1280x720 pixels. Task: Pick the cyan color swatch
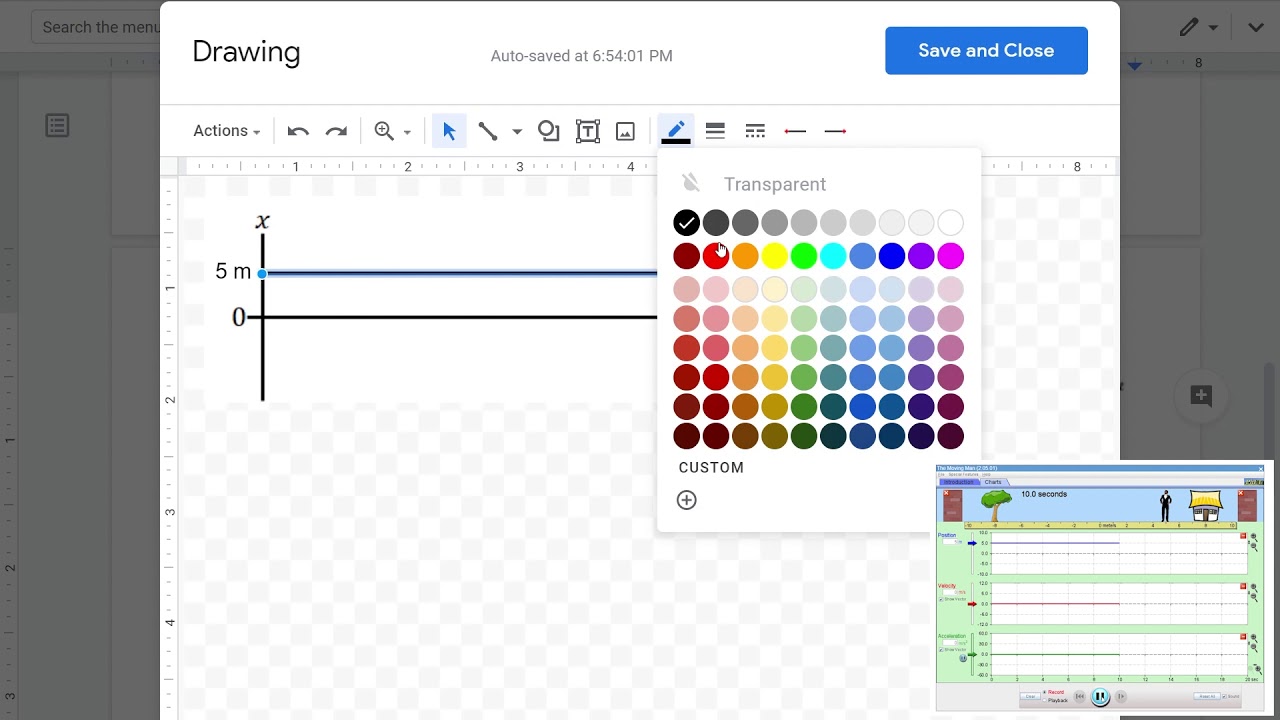[833, 256]
